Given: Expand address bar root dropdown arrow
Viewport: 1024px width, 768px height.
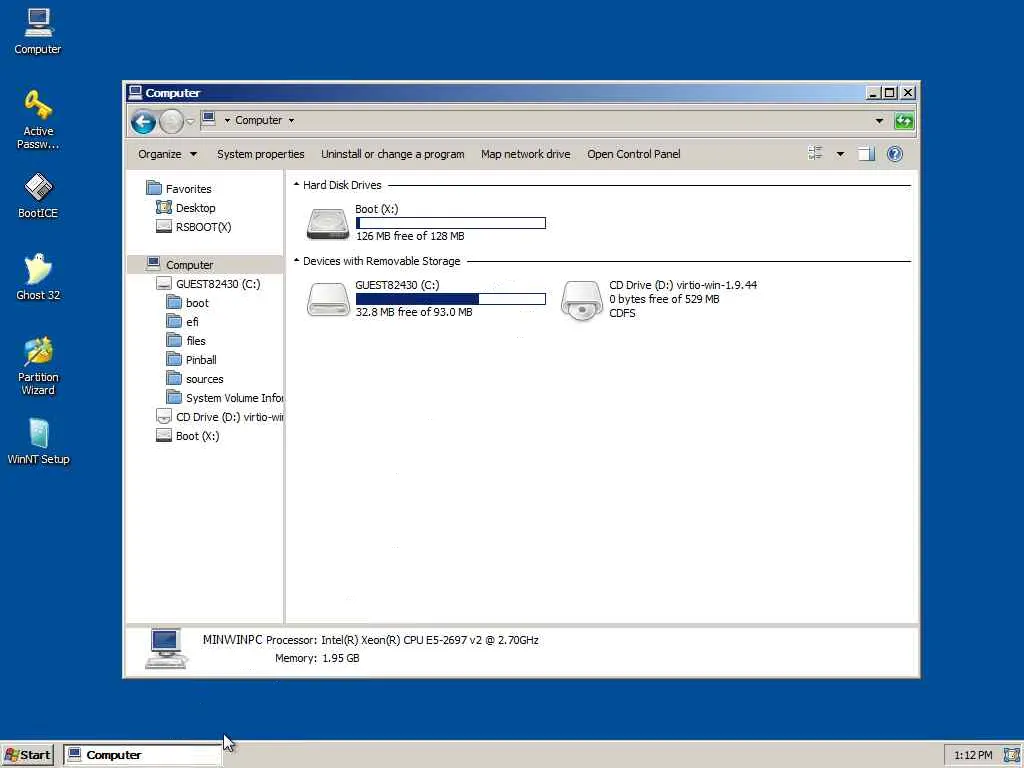Looking at the screenshot, I should [x=227, y=120].
